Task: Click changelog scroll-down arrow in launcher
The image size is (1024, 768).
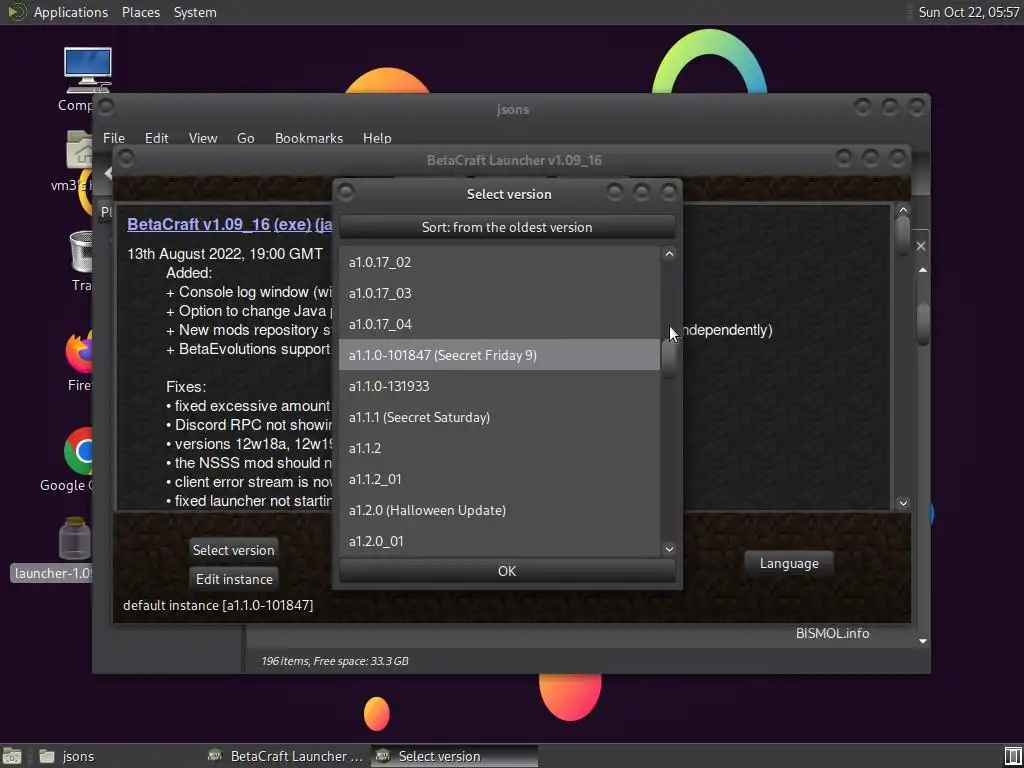Action: pyautogui.click(x=903, y=503)
